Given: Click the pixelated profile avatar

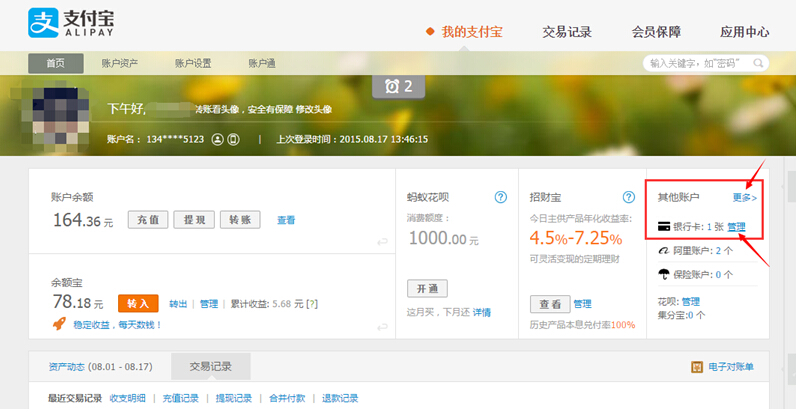Looking at the screenshot, I should (x=56, y=116).
